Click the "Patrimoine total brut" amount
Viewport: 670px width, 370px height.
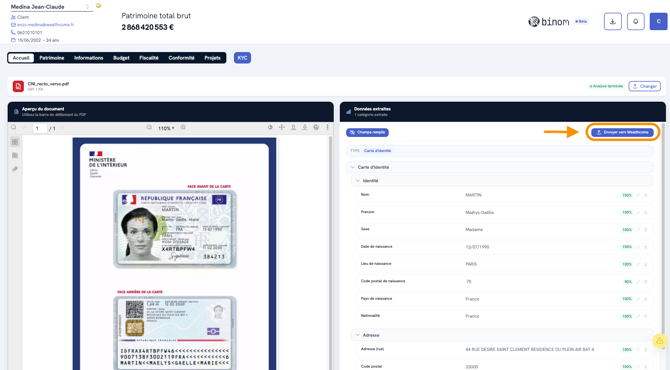[x=147, y=27]
